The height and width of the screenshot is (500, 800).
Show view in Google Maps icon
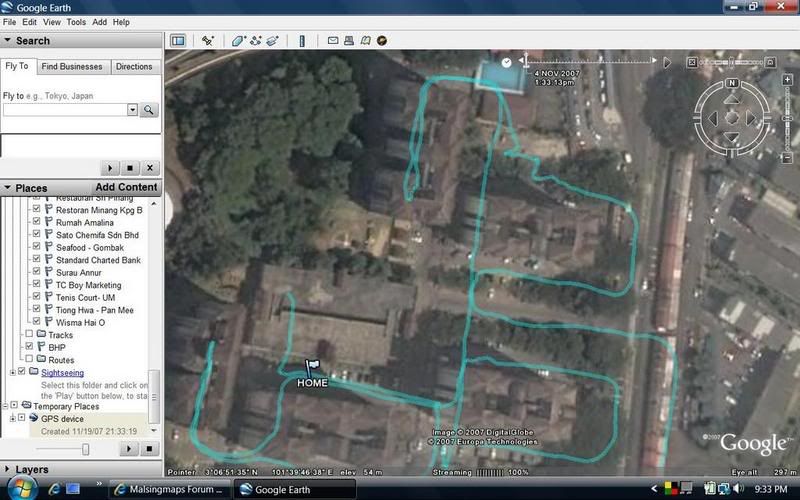point(365,40)
